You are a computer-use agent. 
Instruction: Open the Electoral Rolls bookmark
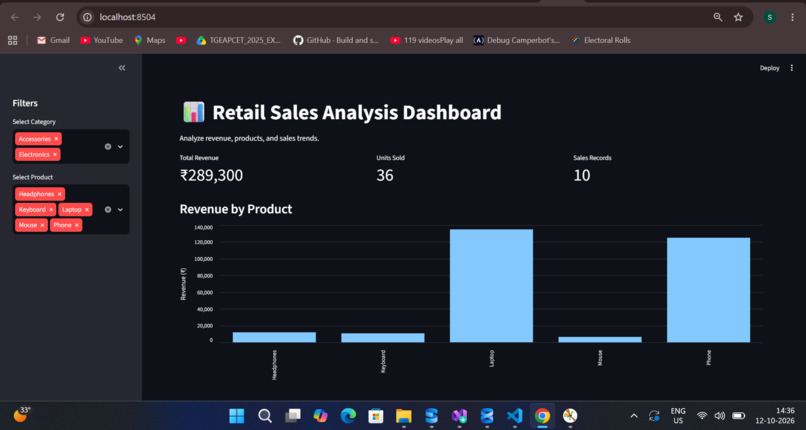click(601, 40)
